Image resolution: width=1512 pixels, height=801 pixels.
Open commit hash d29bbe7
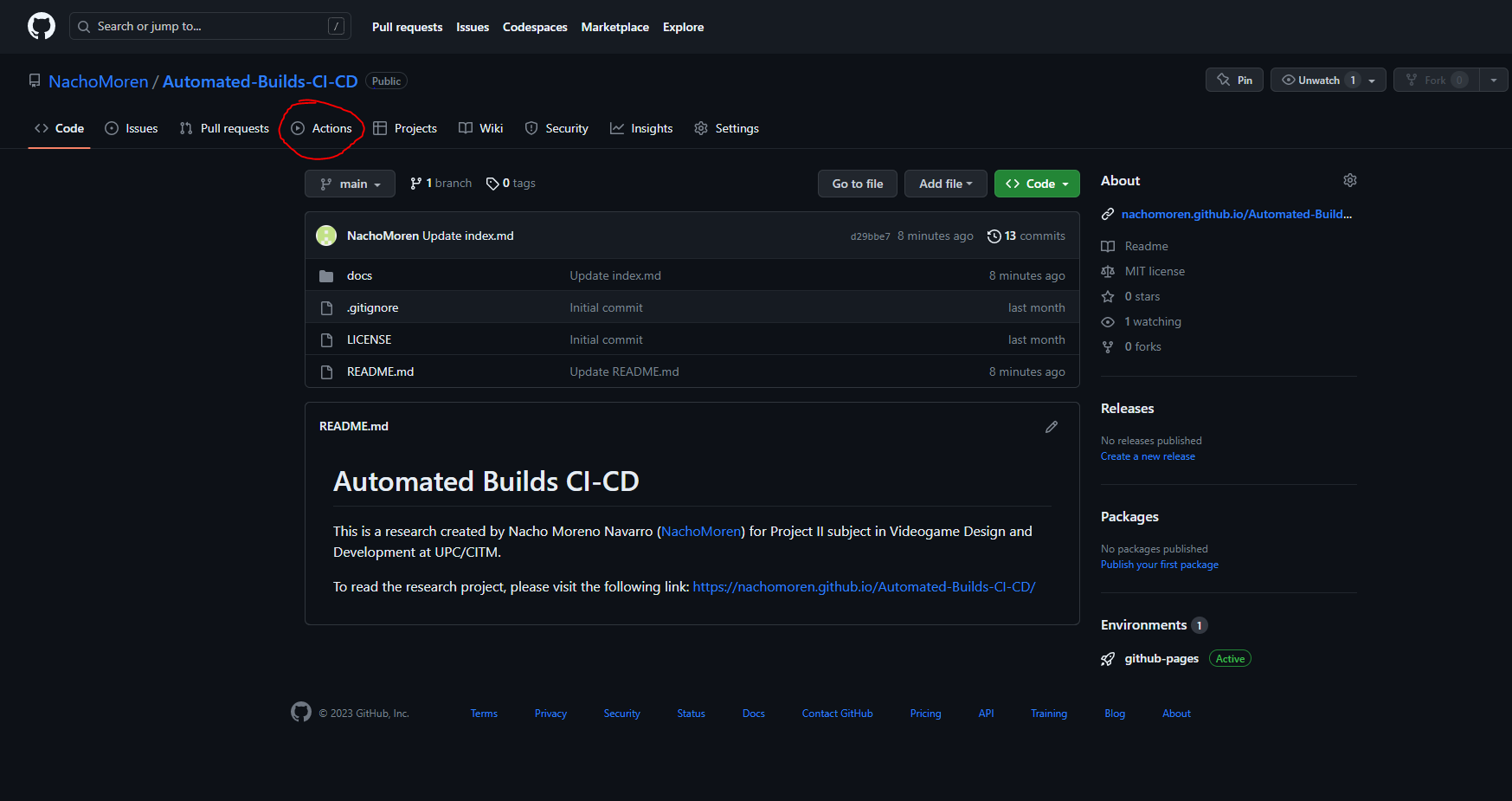click(x=870, y=236)
